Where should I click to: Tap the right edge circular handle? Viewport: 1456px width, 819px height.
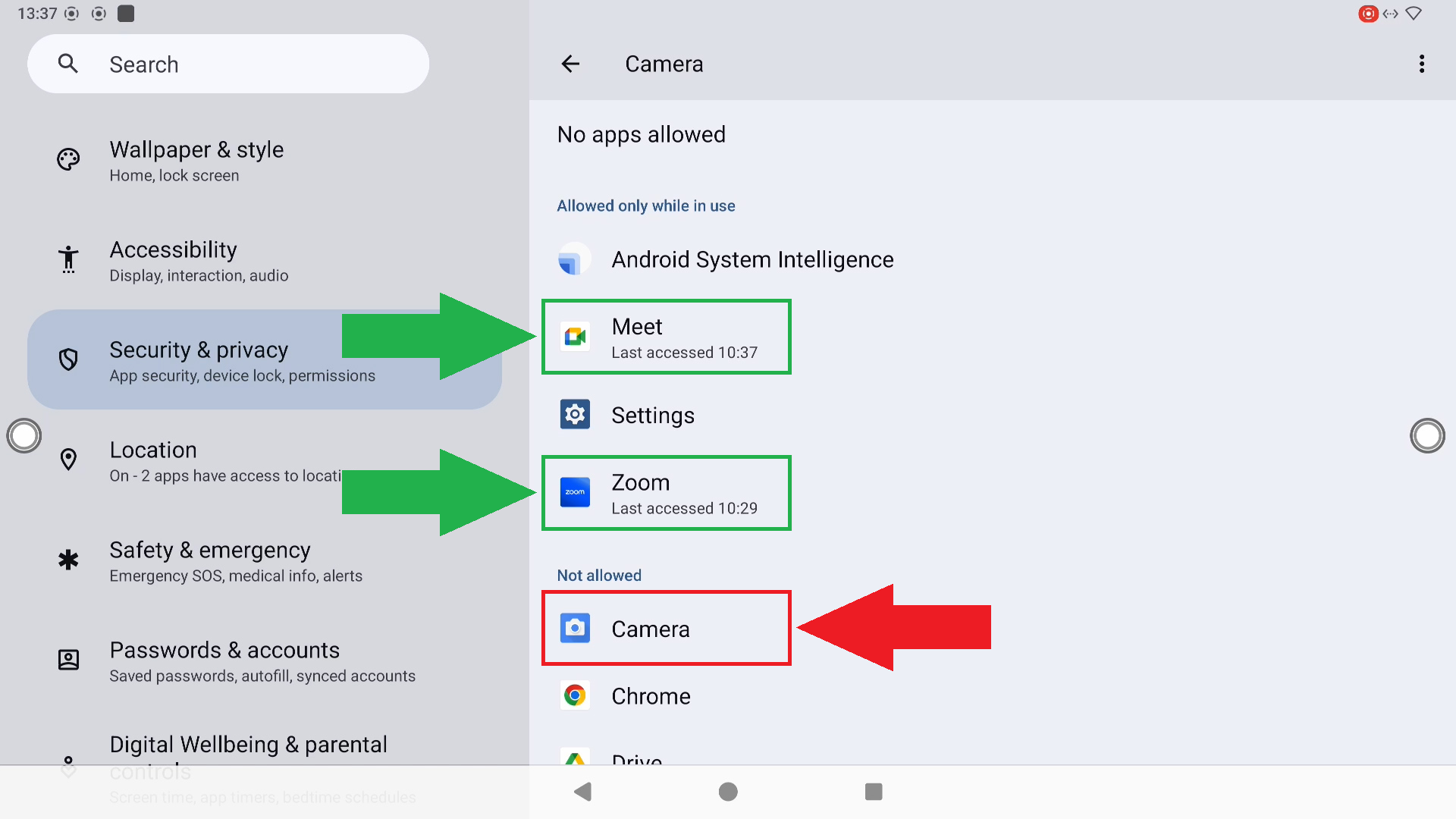click(x=1426, y=436)
